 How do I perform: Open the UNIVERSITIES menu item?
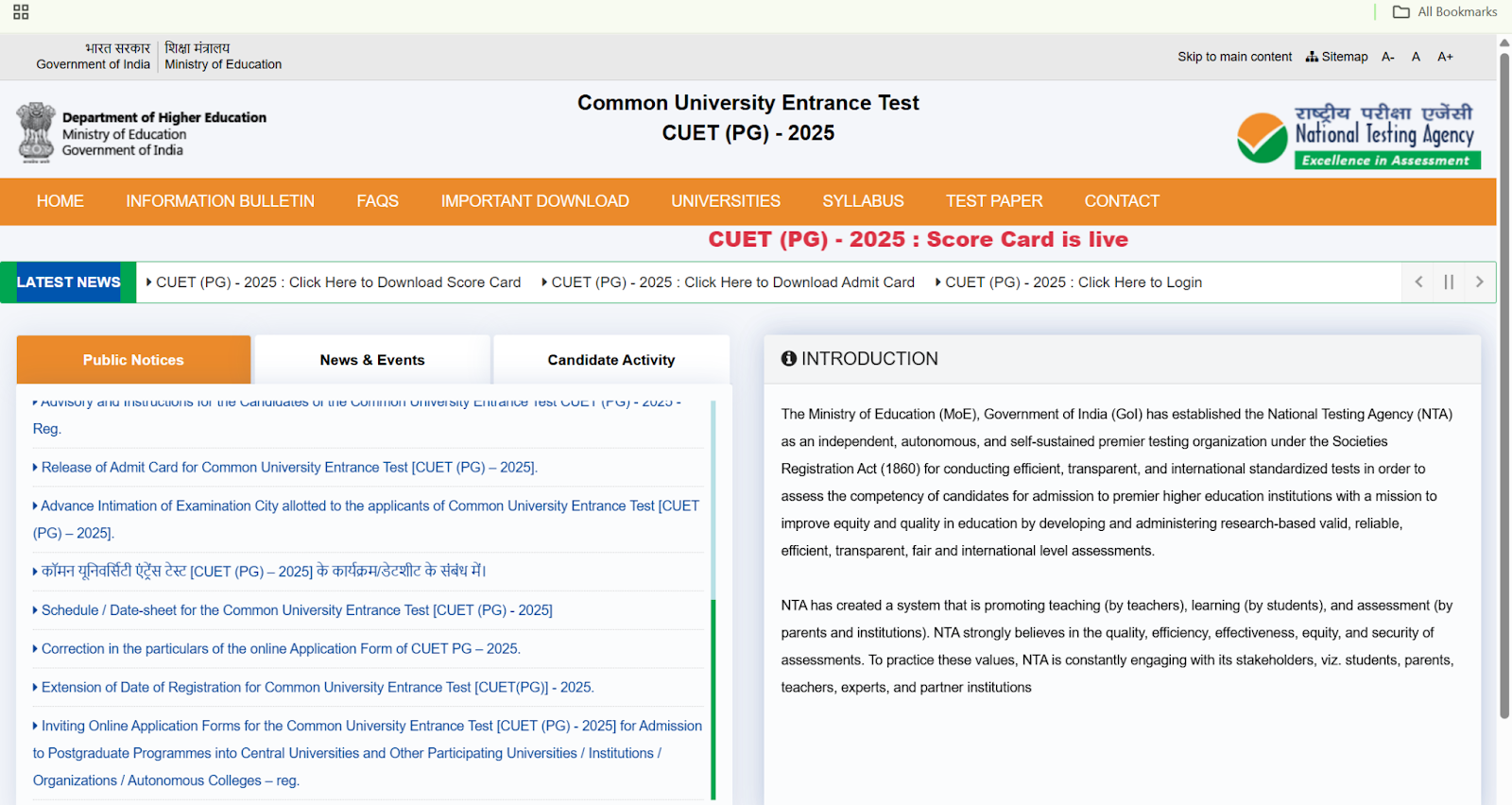(726, 201)
